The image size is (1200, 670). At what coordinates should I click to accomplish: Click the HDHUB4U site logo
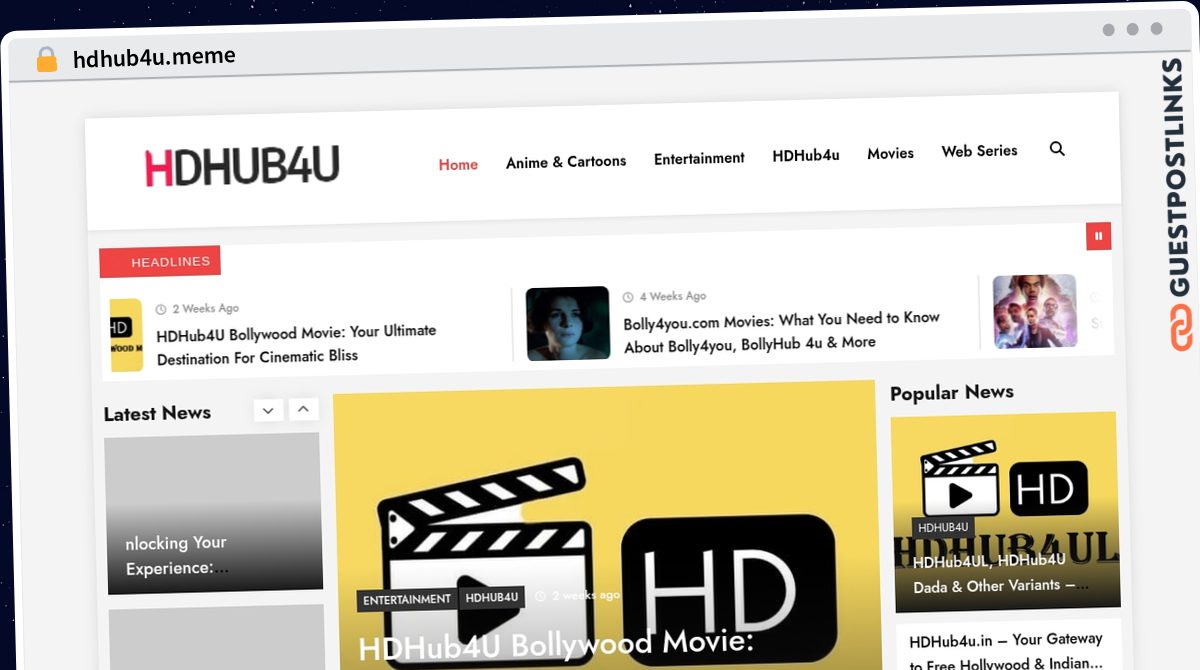click(x=242, y=166)
